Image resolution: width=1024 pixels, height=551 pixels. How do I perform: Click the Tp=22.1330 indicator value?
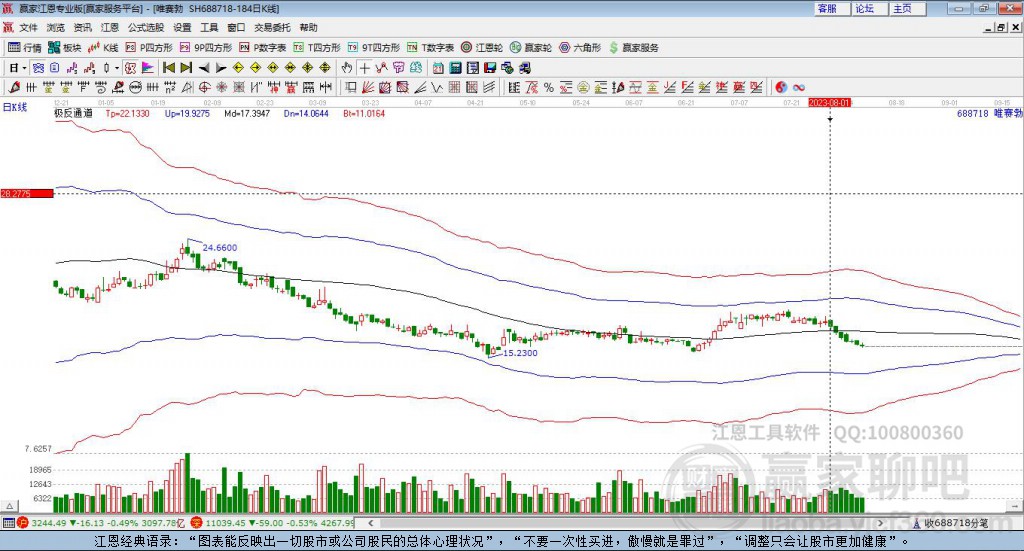coord(127,113)
